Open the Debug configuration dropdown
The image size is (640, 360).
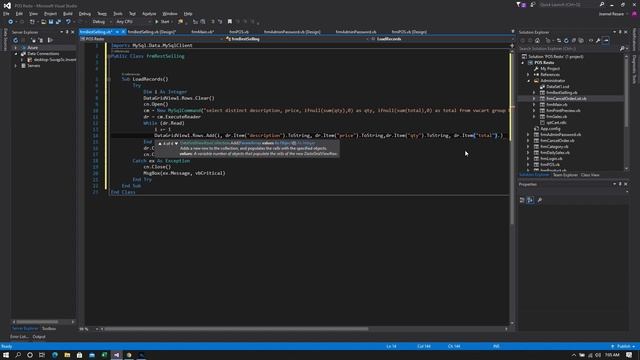(x=102, y=22)
